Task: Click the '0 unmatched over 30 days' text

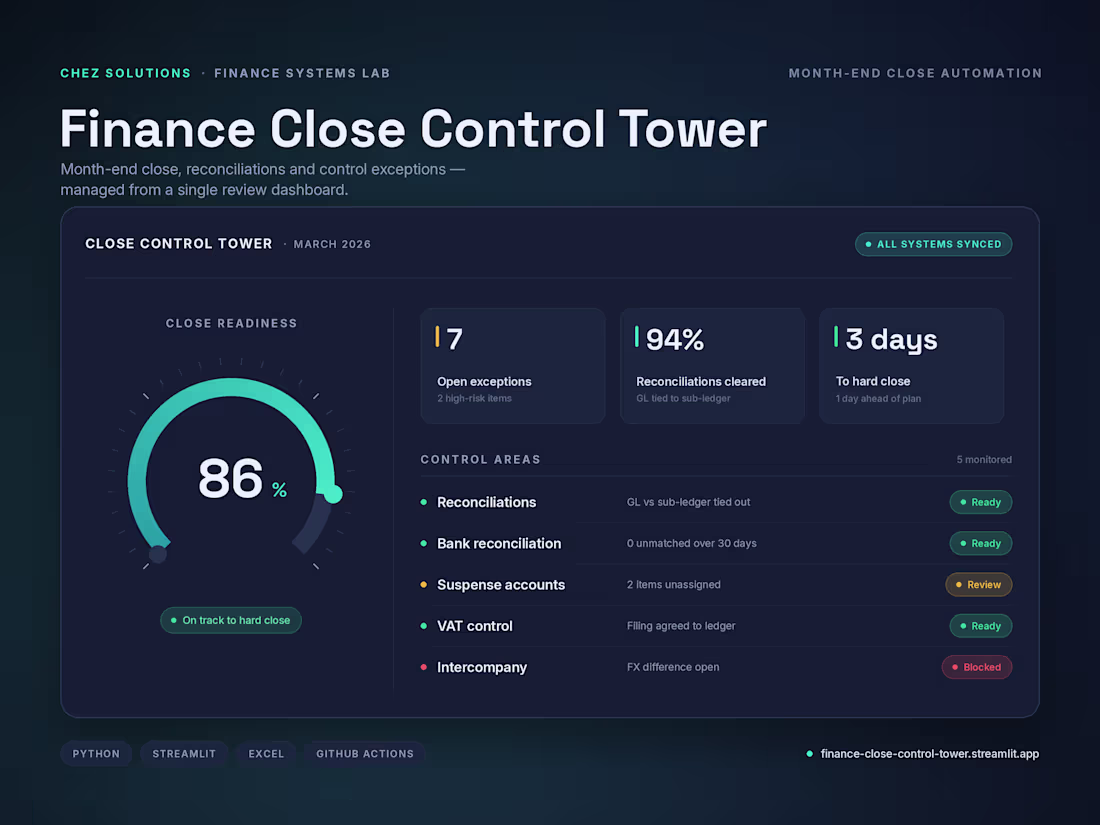Action: pyautogui.click(x=692, y=544)
